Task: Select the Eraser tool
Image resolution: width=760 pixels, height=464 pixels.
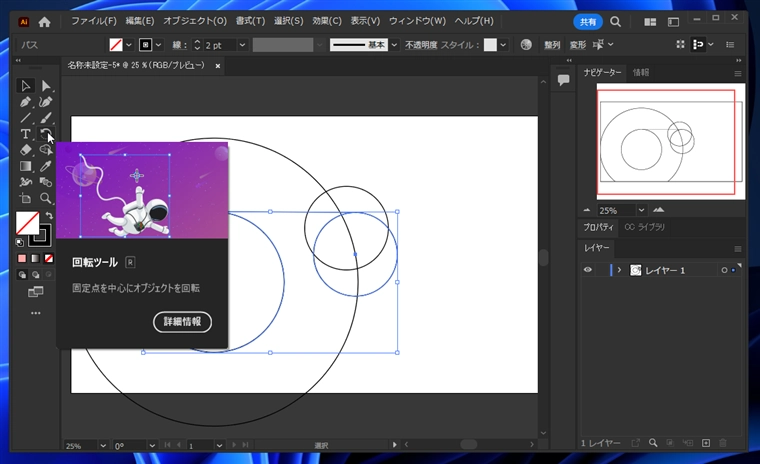Action: 25,150
